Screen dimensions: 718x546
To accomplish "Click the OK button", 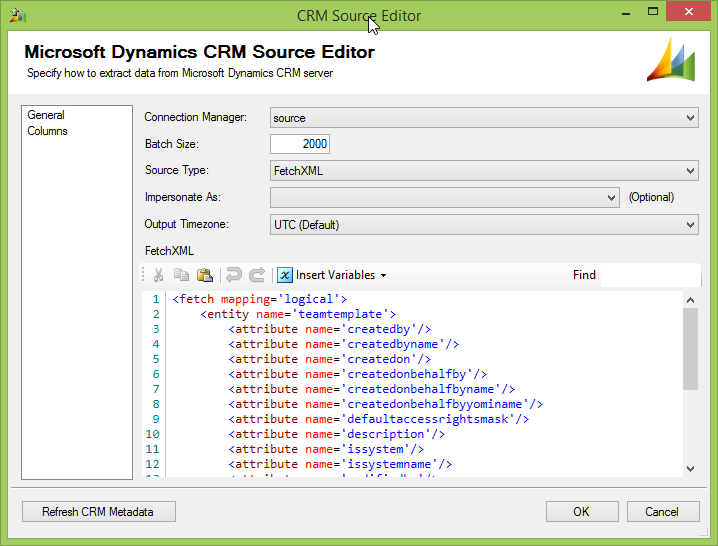I will point(582,511).
